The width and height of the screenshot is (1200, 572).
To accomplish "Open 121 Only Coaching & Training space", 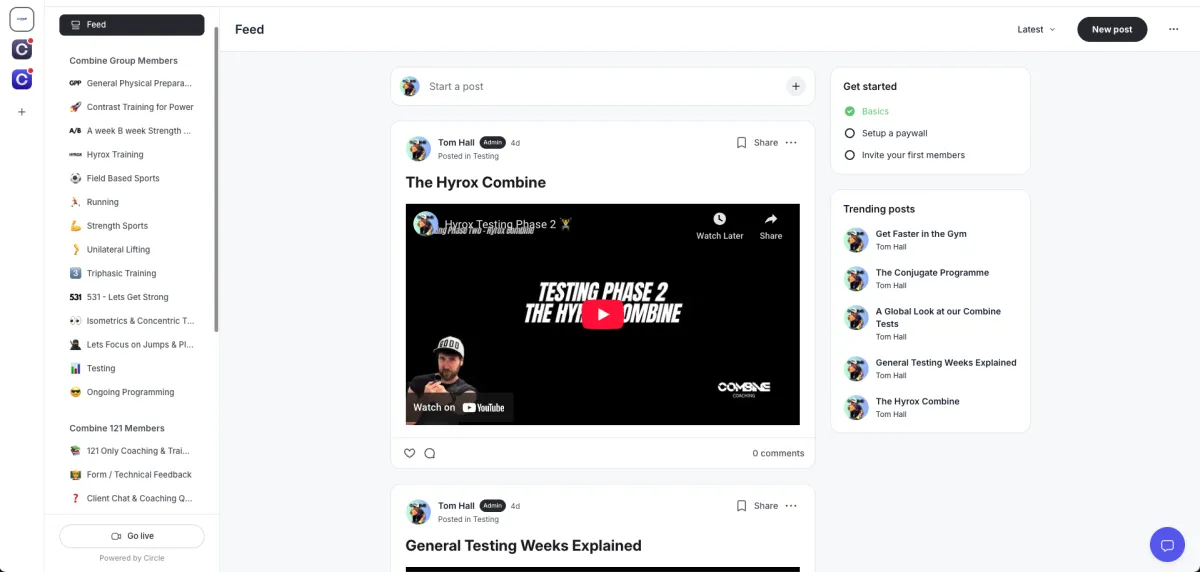I will tap(132, 451).
